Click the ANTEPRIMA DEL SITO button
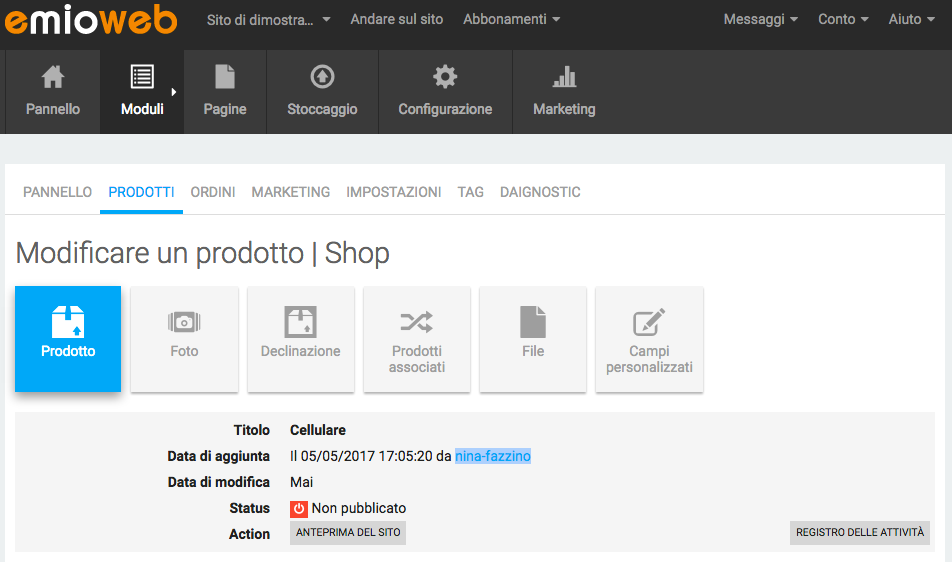Screen dimensions: 952x562 (x=348, y=533)
